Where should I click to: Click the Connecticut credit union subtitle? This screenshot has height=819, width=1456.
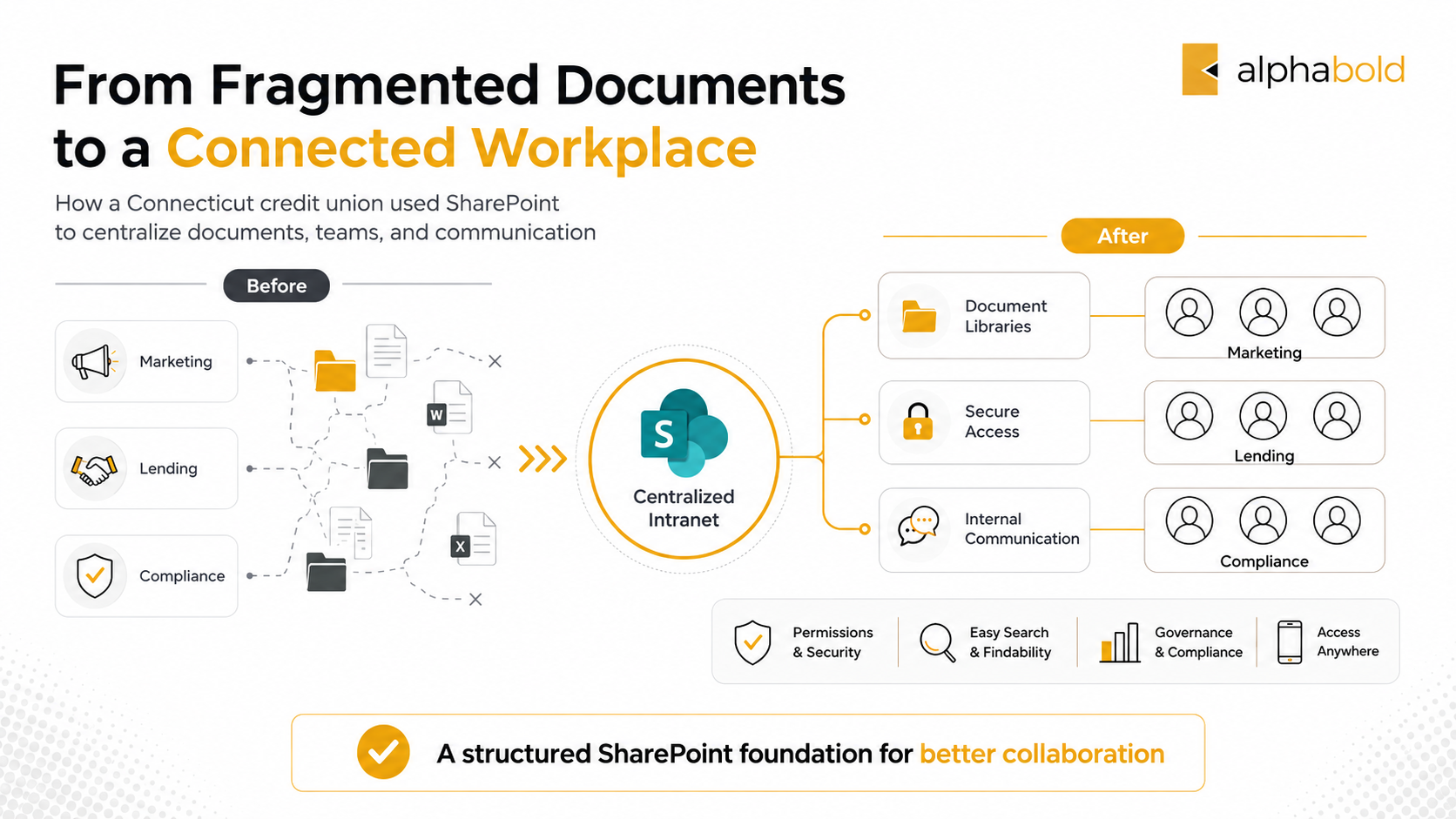tap(326, 218)
